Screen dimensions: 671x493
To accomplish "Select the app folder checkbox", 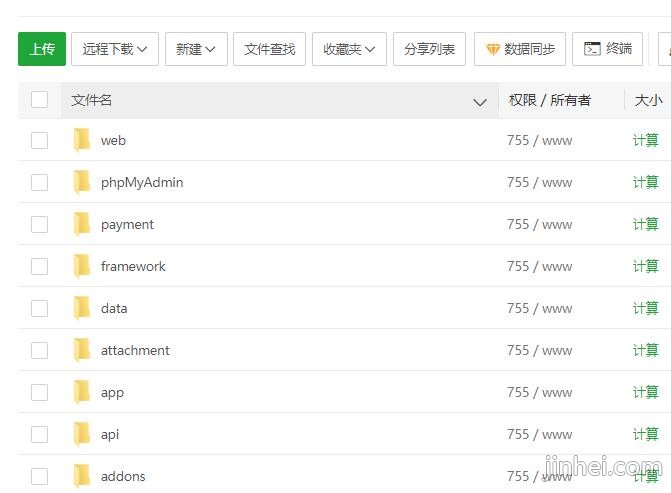I will [39, 392].
